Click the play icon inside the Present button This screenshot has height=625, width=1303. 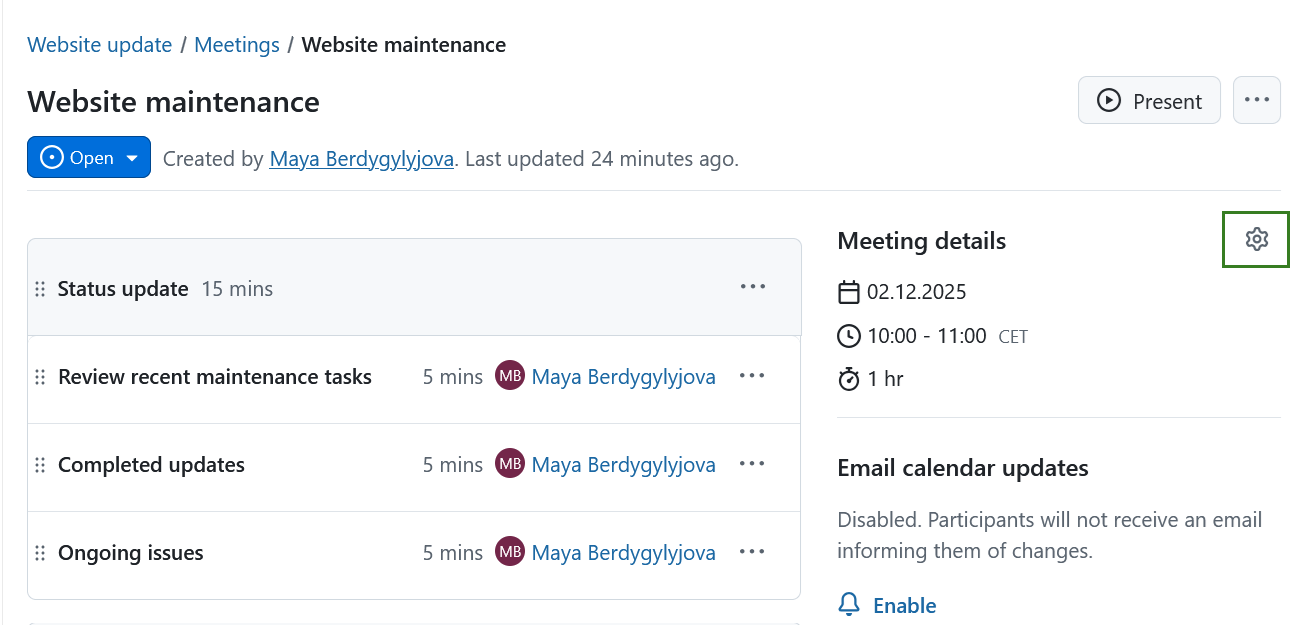(1109, 100)
